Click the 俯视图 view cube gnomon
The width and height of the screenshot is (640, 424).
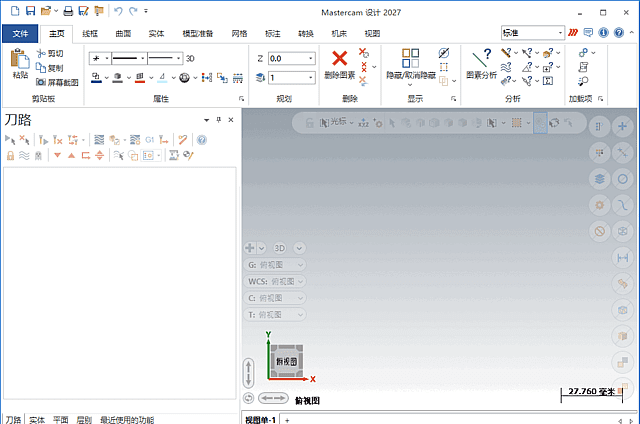(x=287, y=362)
